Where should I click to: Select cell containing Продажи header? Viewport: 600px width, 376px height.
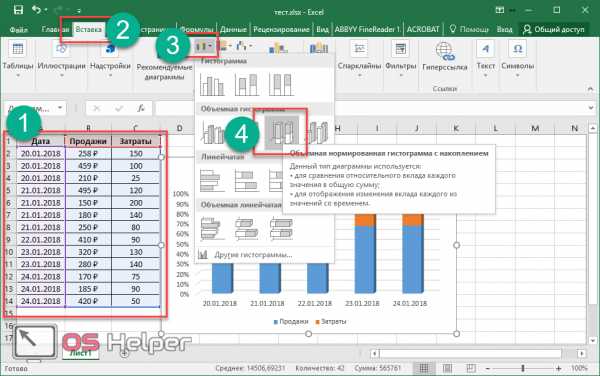coord(88,141)
